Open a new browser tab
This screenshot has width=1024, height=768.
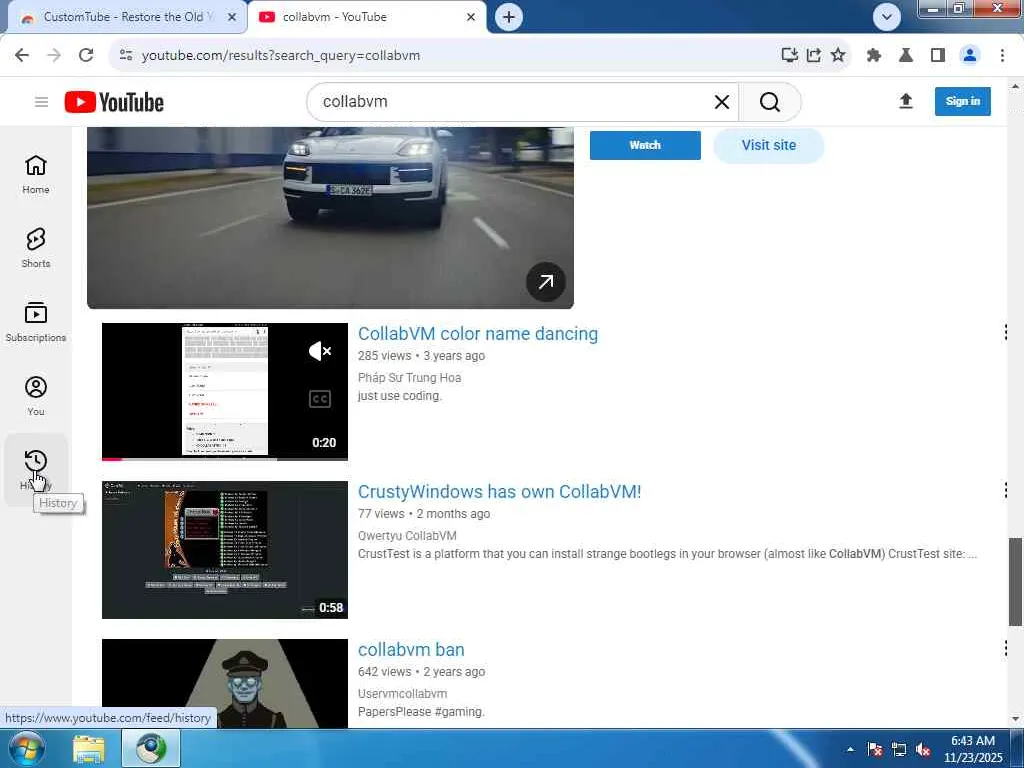point(509,17)
